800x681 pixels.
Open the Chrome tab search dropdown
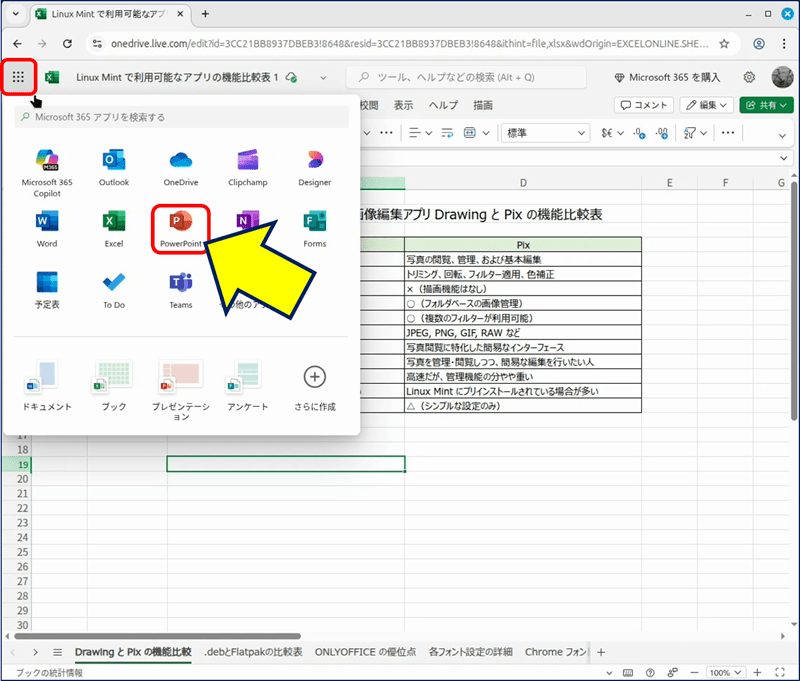[16, 14]
